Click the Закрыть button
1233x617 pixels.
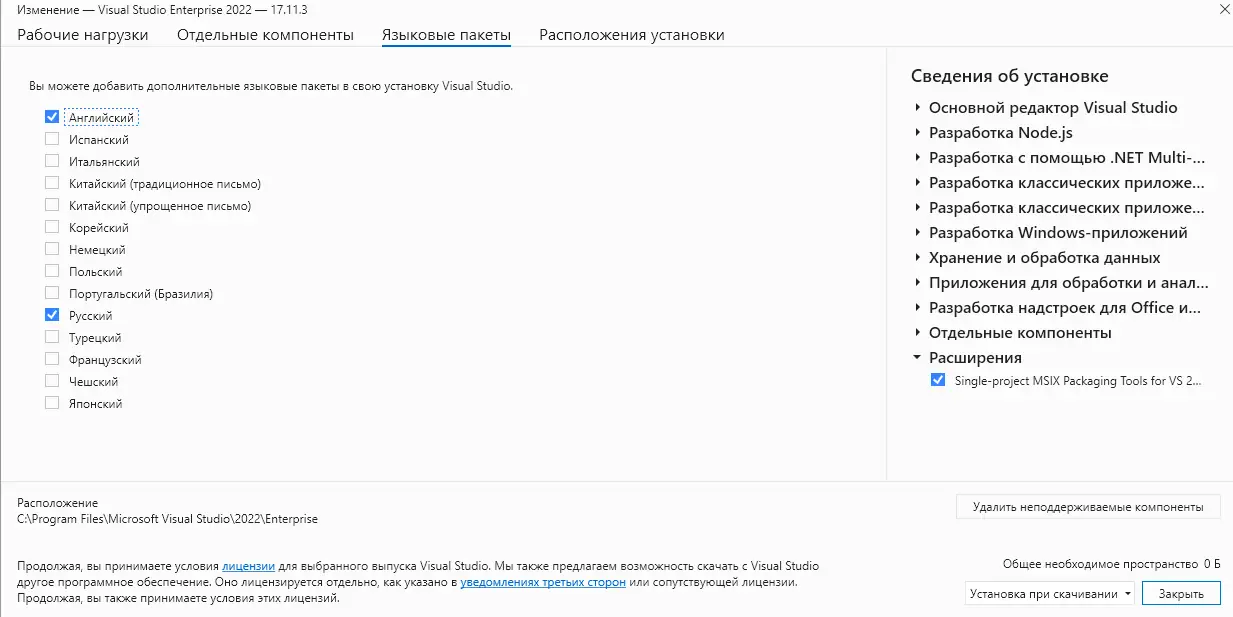click(1181, 593)
